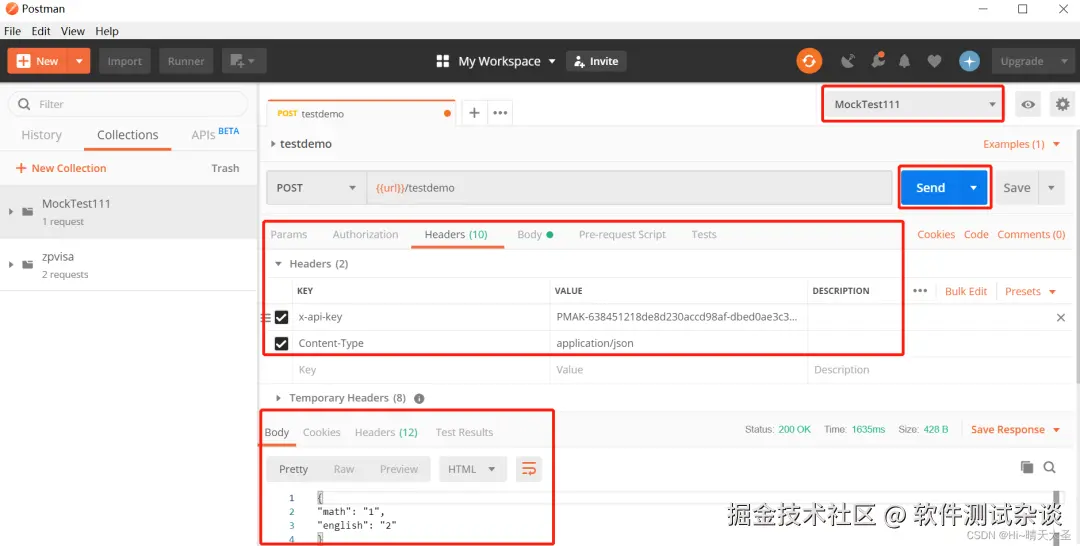This screenshot has width=1080, height=546.
Task: Switch to the APIs BETA tab
Action: (x=215, y=134)
